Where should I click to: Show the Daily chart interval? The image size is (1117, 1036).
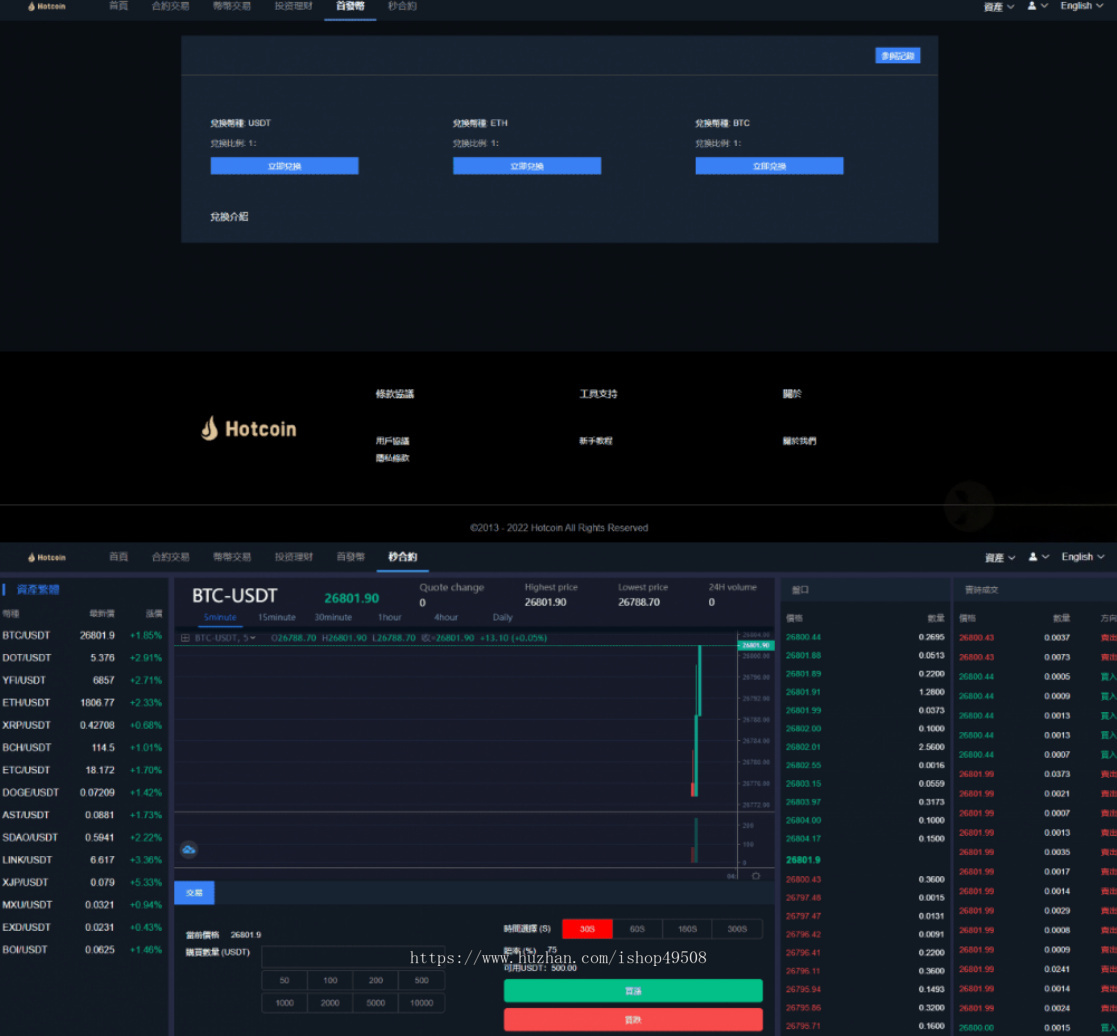pos(502,617)
